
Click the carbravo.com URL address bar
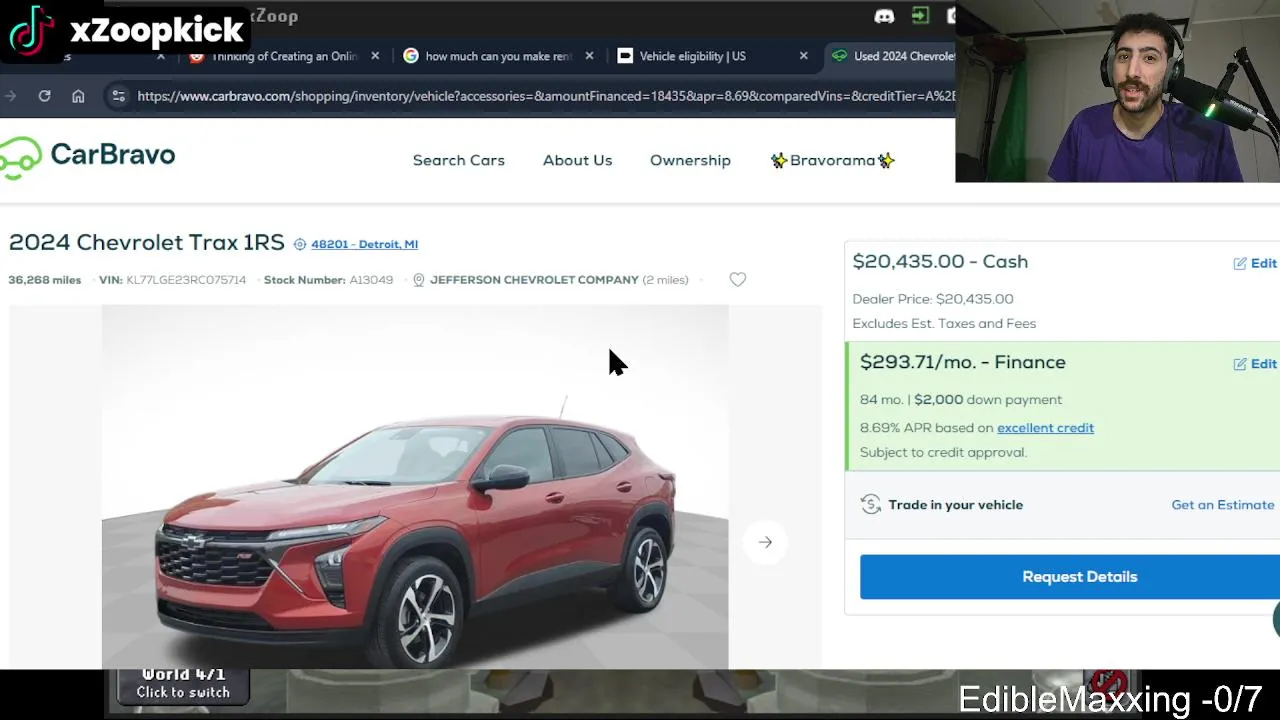coord(545,96)
